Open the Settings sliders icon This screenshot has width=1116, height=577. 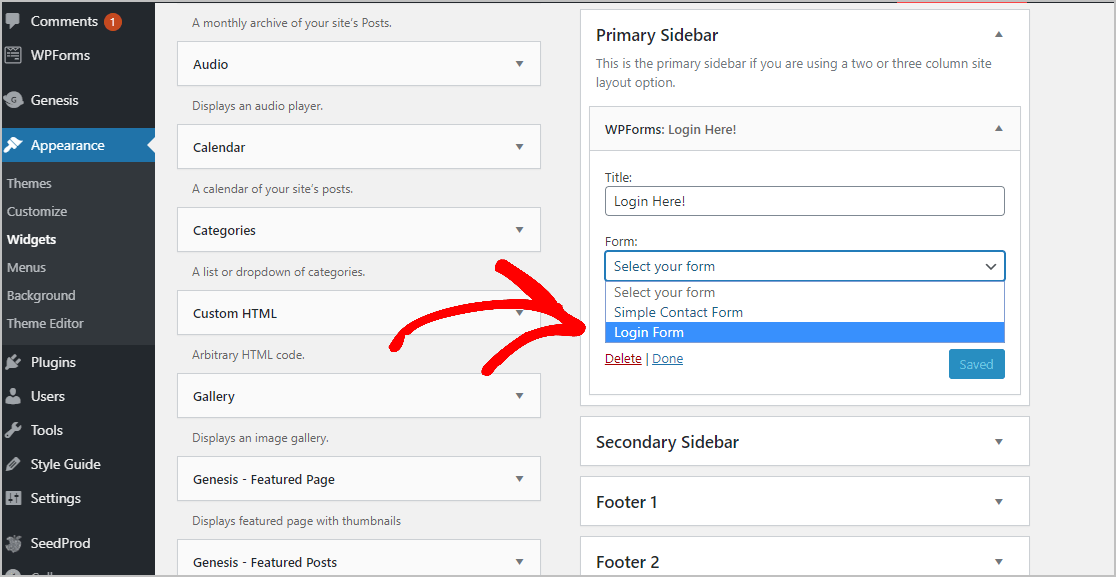[13, 499]
